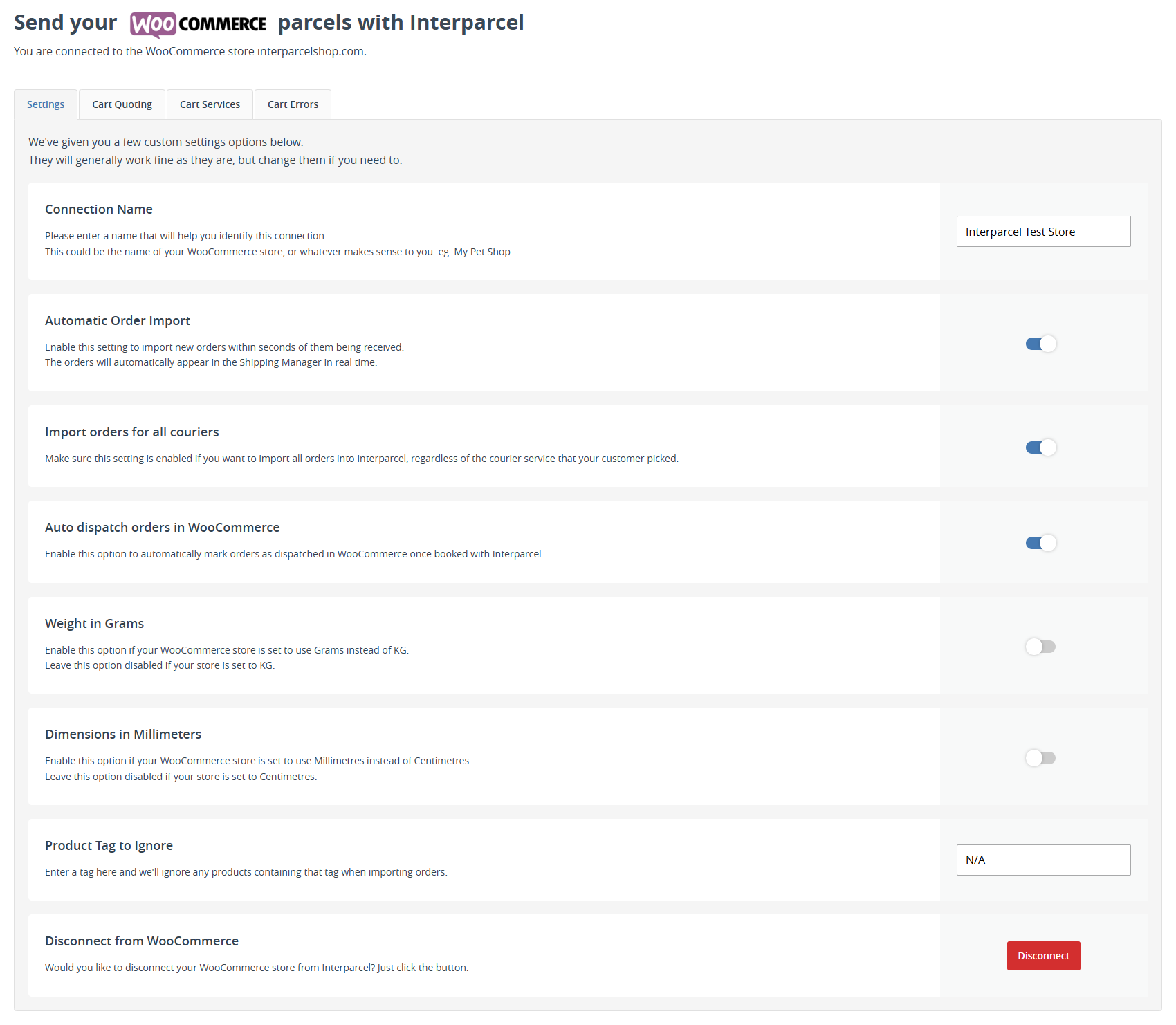Focus the Product Tag to Ignore field

(1043, 860)
